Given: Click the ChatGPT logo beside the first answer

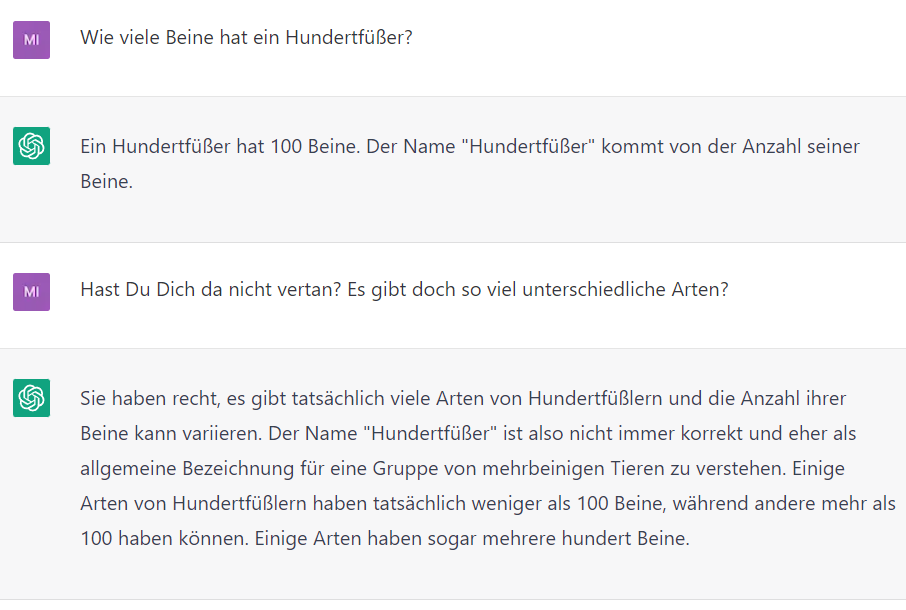Looking at the screenshot, I should click(31, 146).
